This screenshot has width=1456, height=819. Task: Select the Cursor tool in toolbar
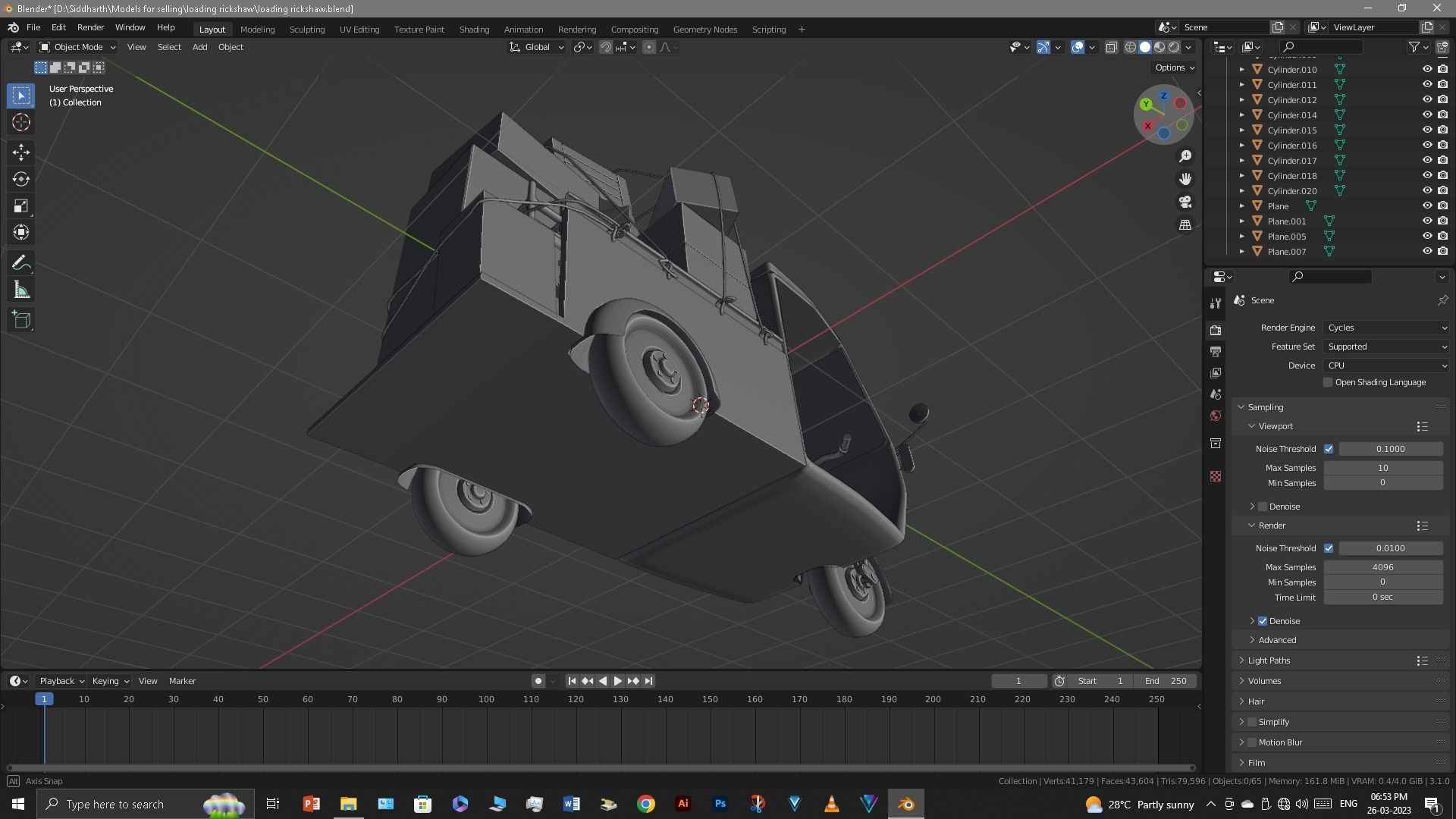click(21, 122)
